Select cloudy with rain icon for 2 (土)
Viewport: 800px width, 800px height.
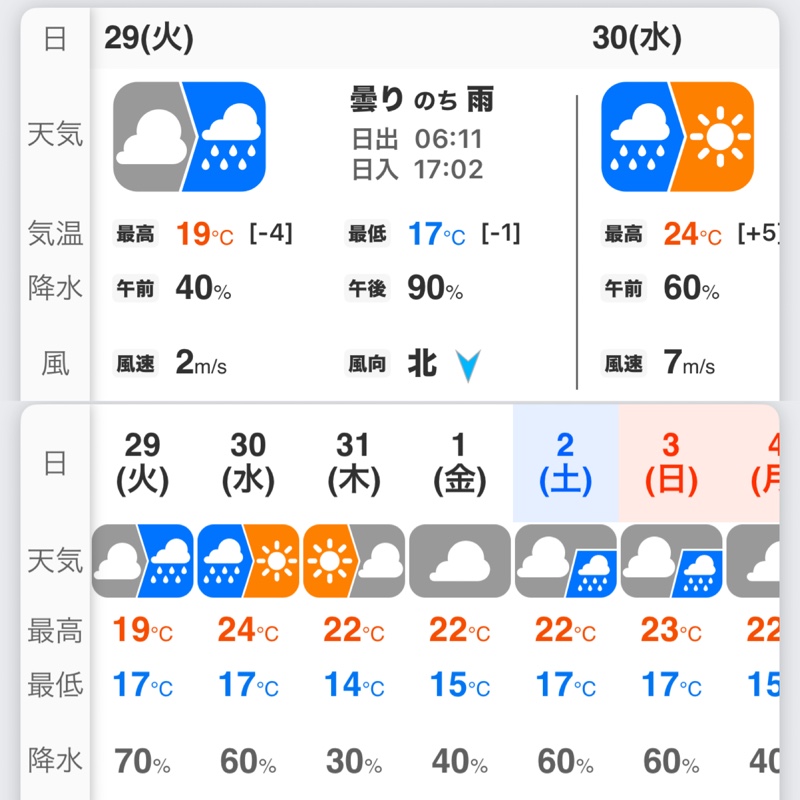tap(566, 561)
